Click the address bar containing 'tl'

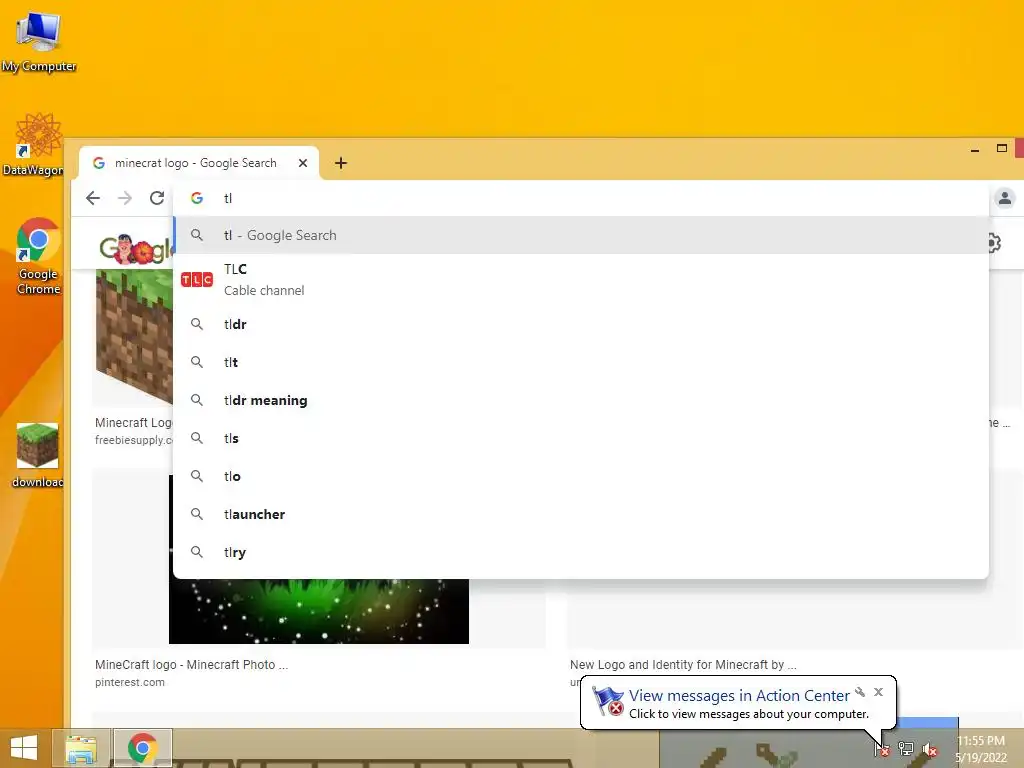pos(581,198)
